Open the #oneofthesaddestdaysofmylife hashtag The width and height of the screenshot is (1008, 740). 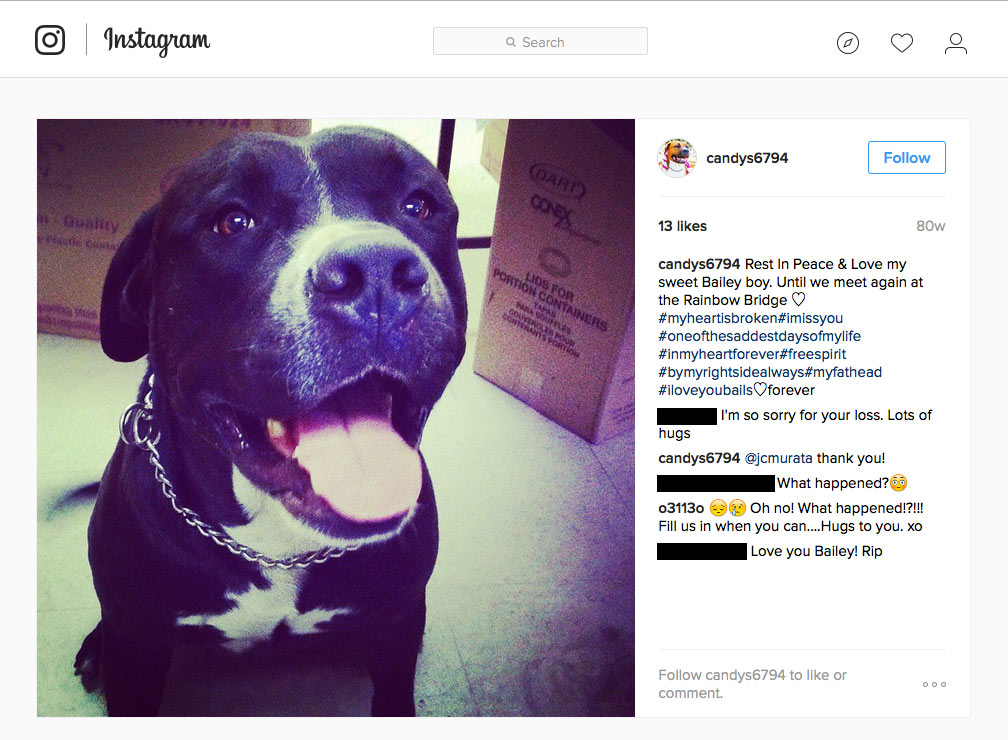(759, 336)
